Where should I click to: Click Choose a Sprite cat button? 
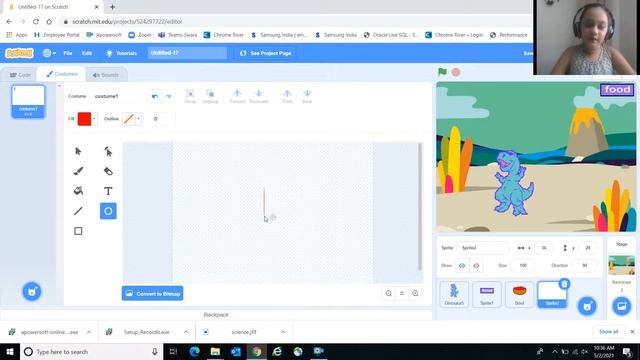(587, 306)
